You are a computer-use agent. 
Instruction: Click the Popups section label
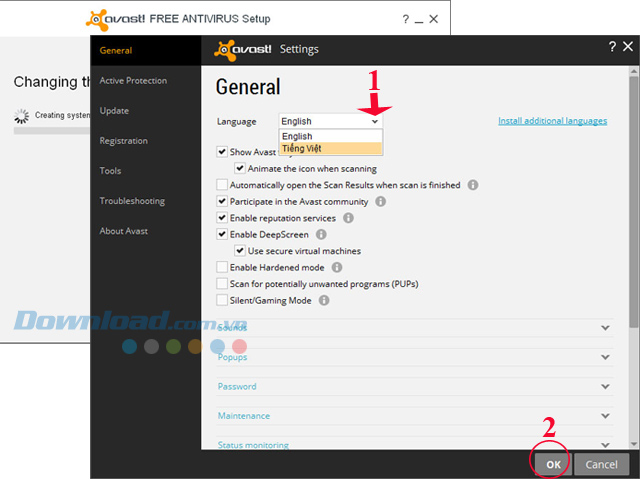(x=233, y=357)
